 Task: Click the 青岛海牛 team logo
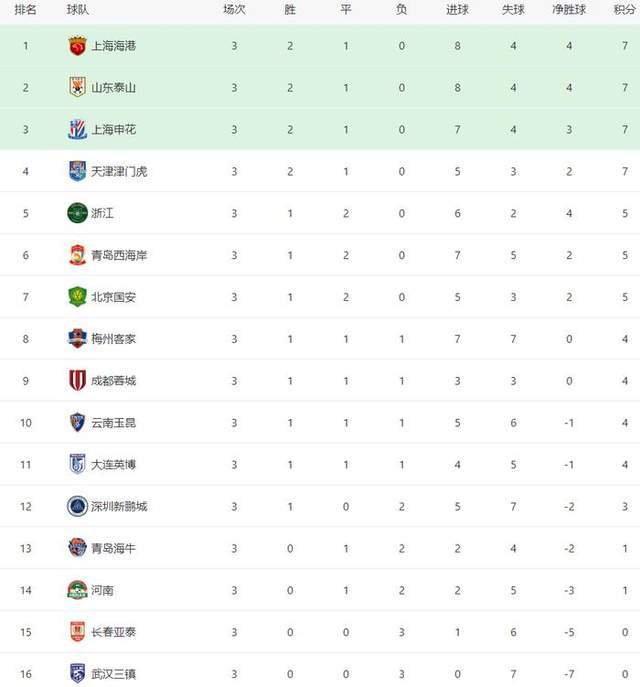[78, 548]
